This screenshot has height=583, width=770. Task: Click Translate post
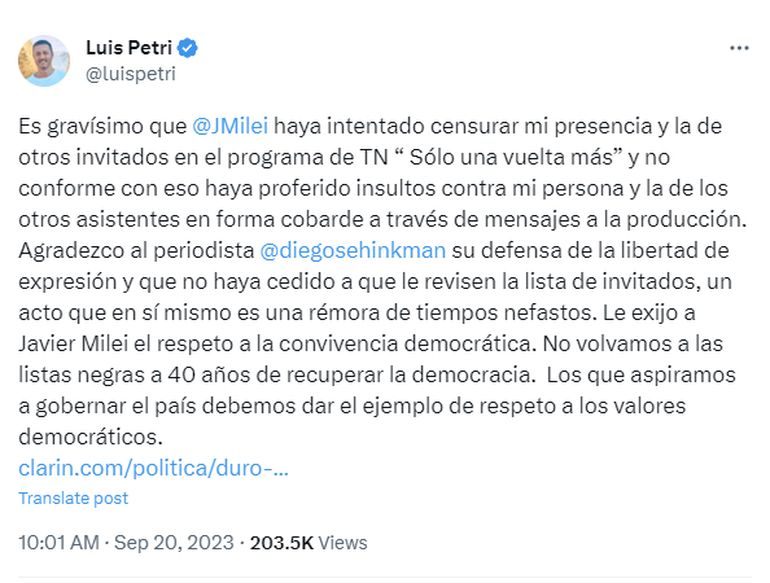(x=73, y=498)
